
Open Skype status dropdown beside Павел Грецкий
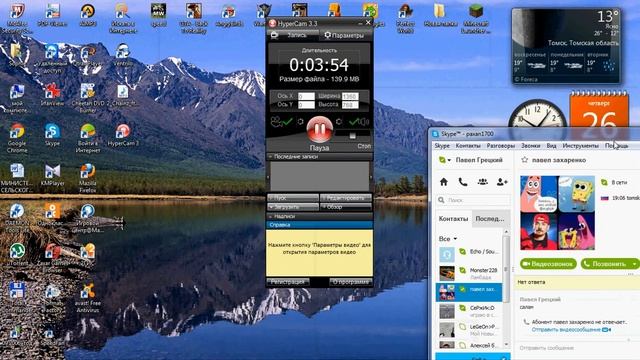click(x=444, y=160)
